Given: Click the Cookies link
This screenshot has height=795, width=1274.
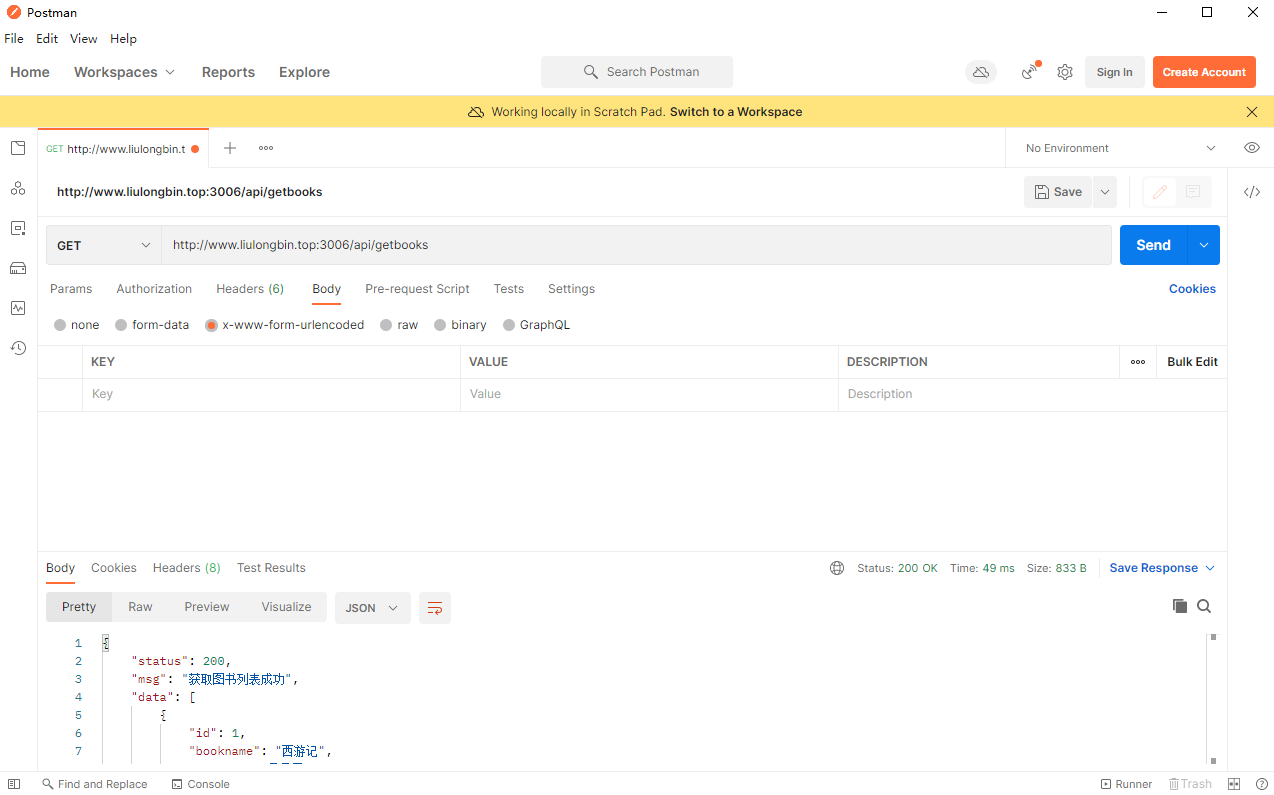Looking at the screenshot, I should pyautogui.click(x=1192, y=289).
